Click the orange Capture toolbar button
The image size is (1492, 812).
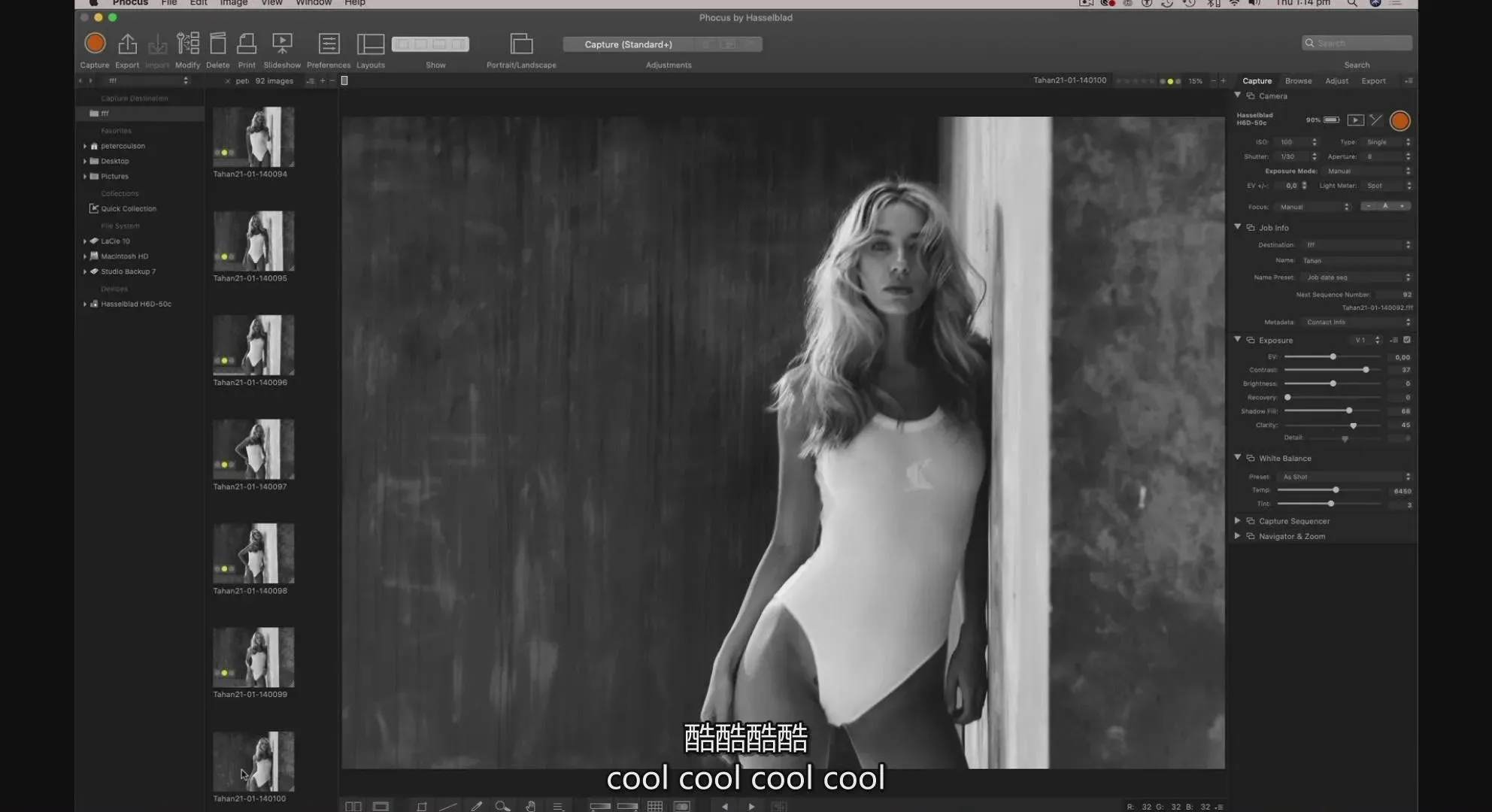(95, 44)
